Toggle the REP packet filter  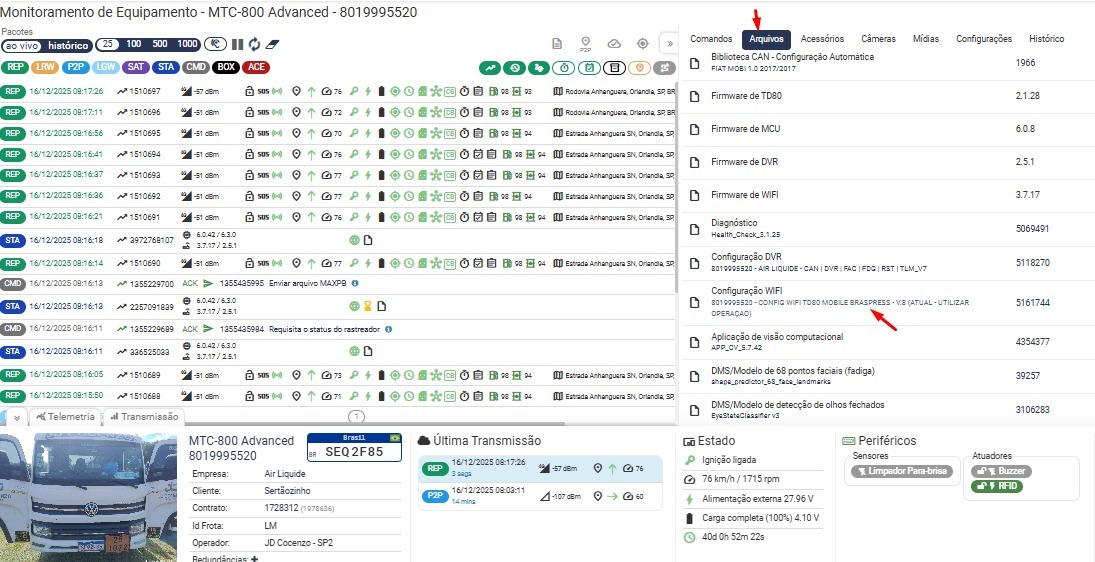(x=14, y=68)
